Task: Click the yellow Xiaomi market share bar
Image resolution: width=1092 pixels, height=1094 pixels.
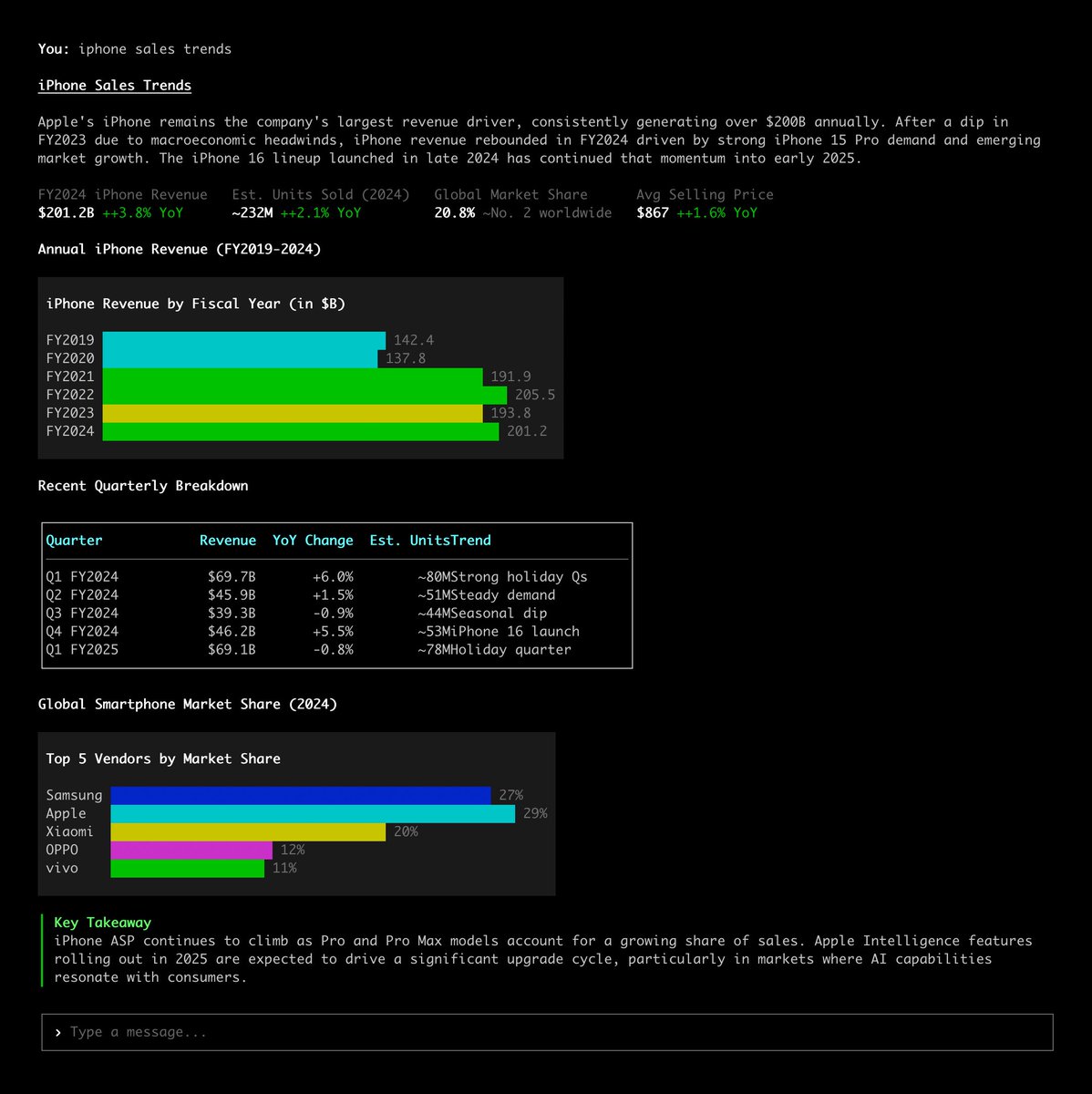Action: (248, 831)
